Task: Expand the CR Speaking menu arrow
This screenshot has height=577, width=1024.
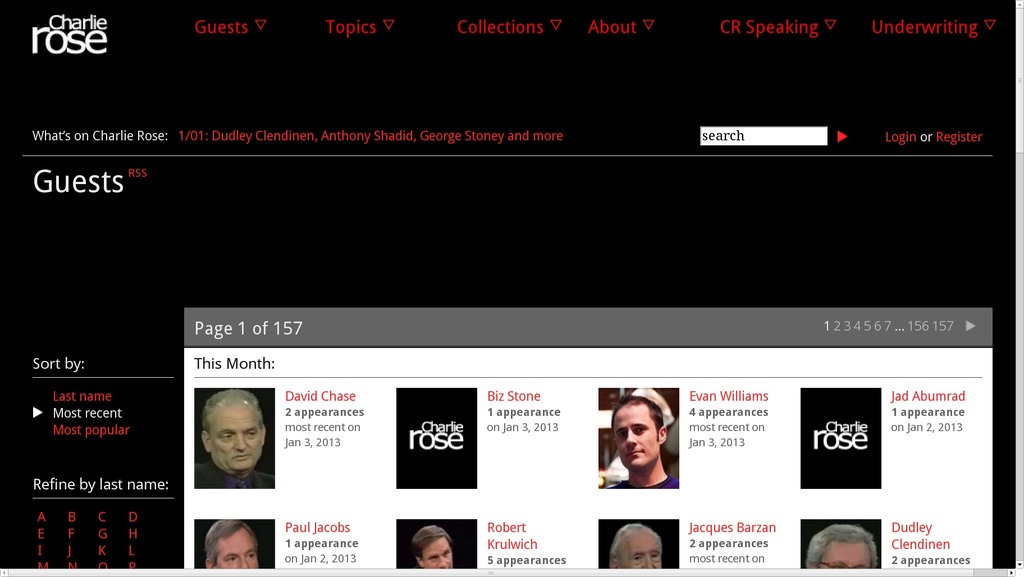Action: click(830, 25)
